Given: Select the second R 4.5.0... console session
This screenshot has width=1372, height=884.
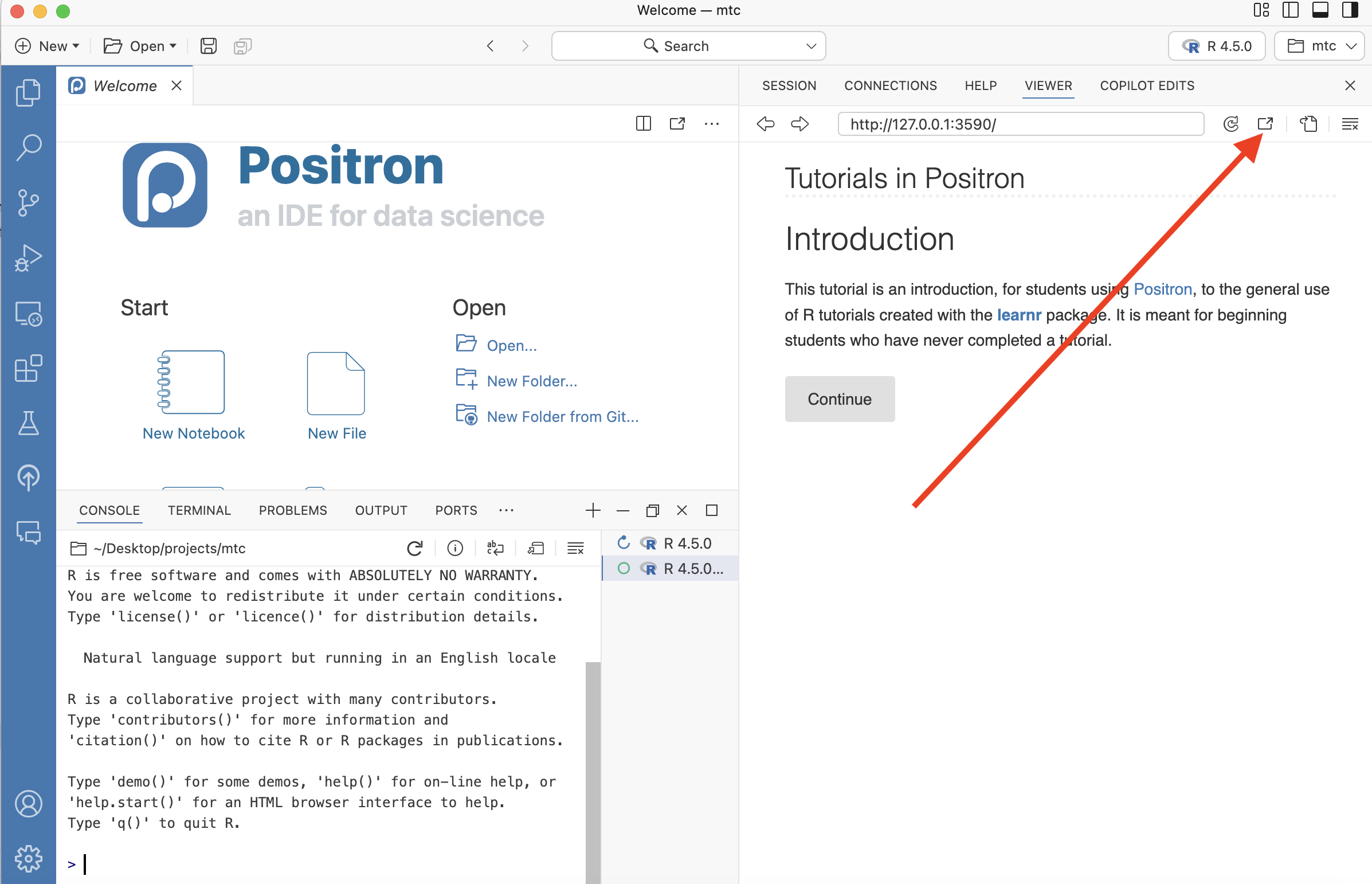Looking at the screenshot, I should point(670,568).
